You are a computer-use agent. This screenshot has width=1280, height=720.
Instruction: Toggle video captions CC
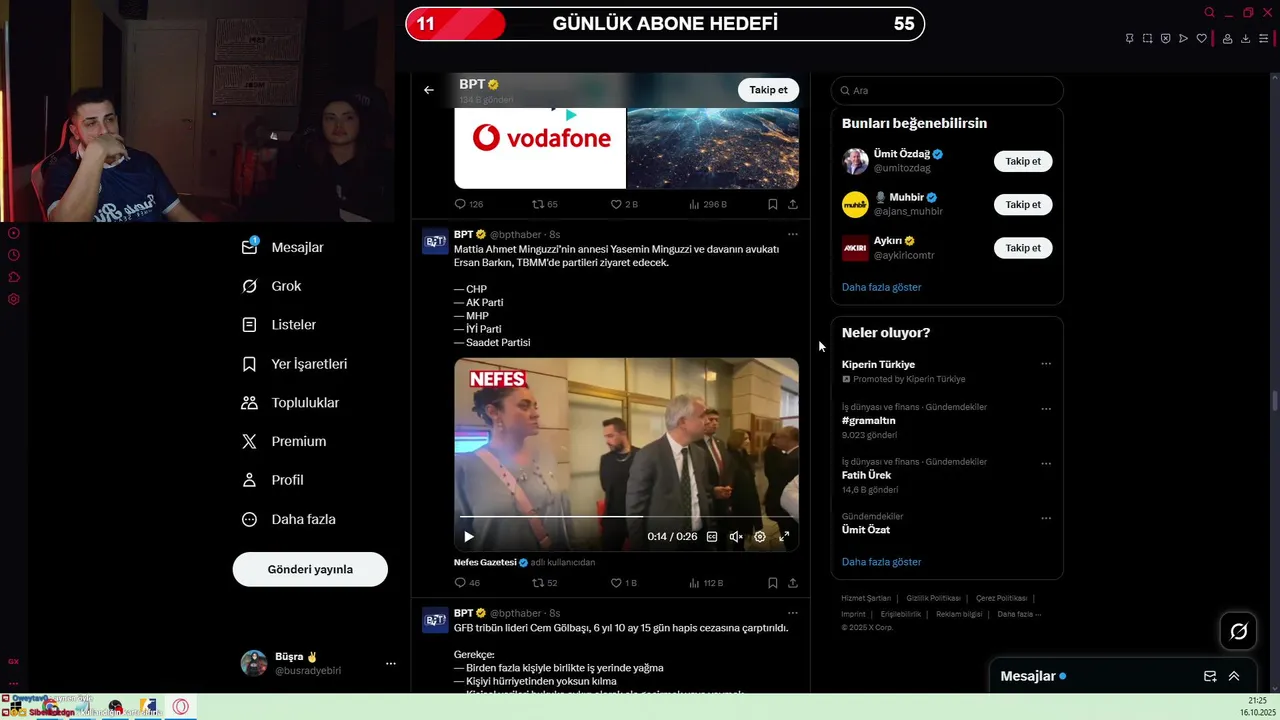pyautogui.click(x=712, y=537)
